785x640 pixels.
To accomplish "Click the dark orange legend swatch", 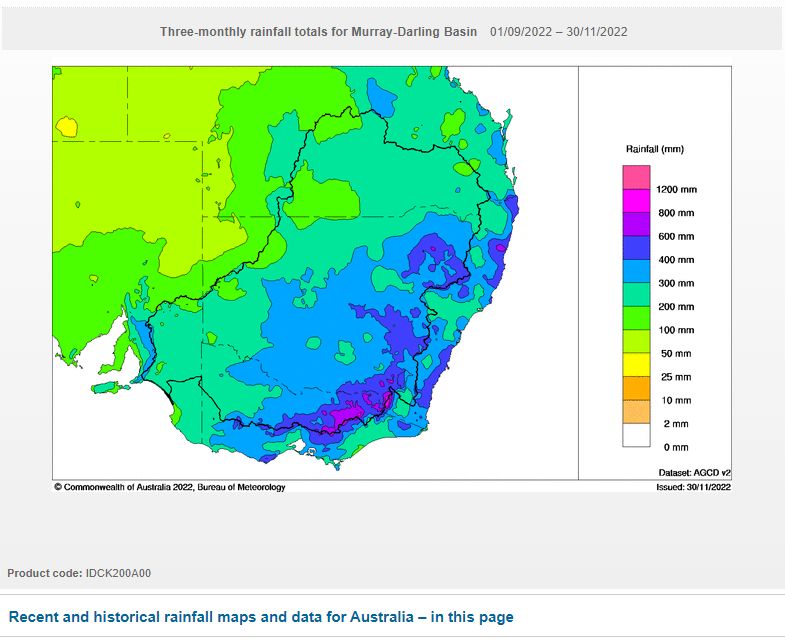I will click(x=637, y=388).
